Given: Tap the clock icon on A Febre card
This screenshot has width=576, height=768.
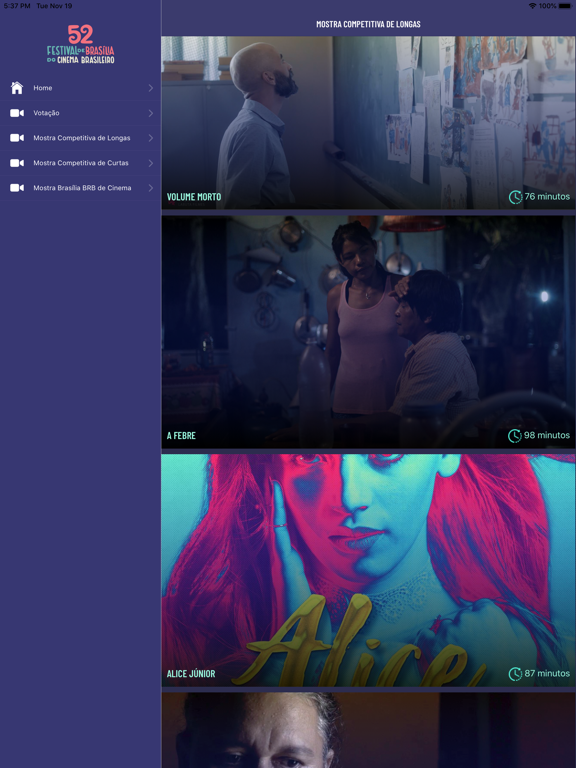Looking at the screenshot, I should [515, 435].
